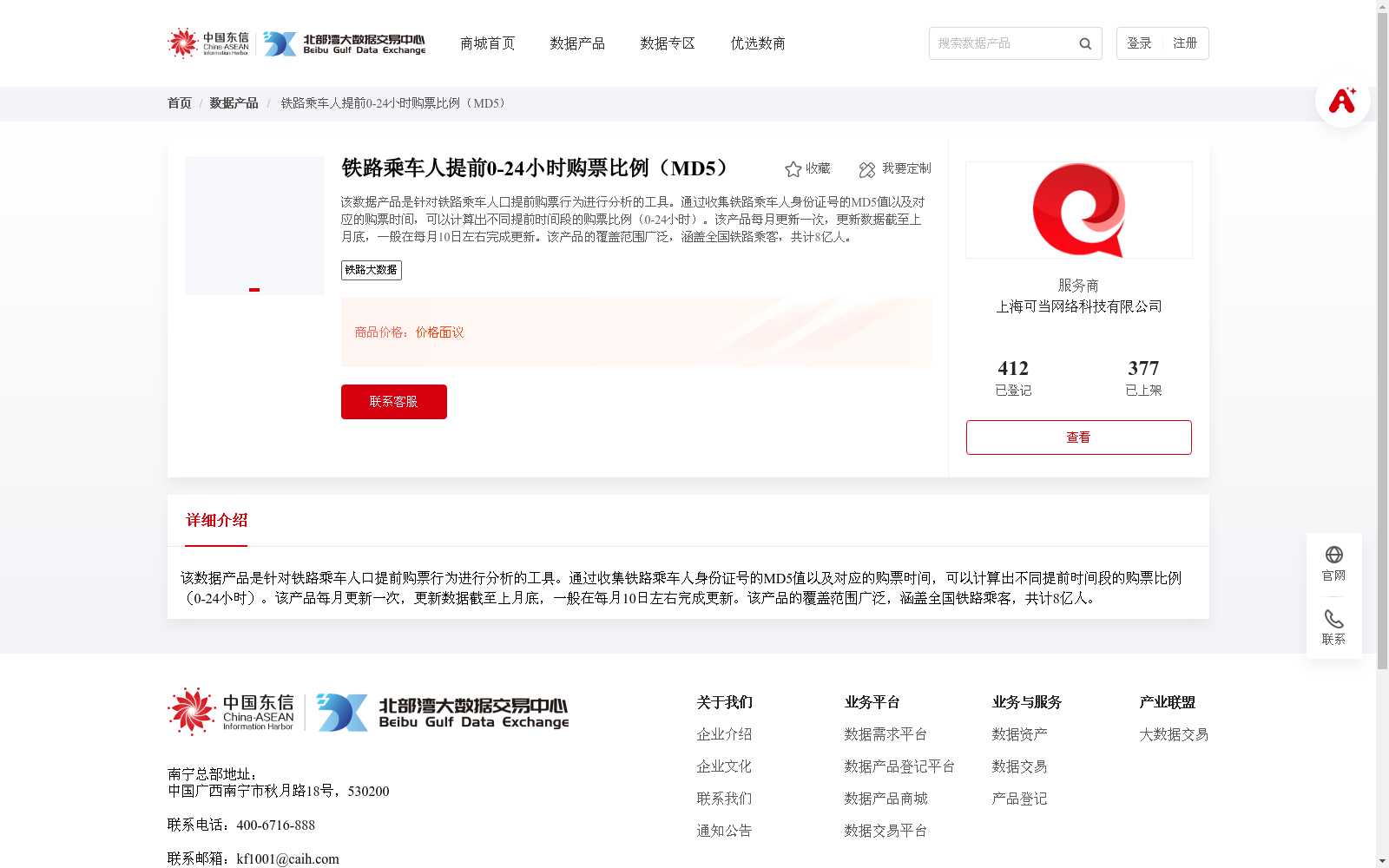Go to 数据产品 in the breadcrumb

click(x=234, y=103)
